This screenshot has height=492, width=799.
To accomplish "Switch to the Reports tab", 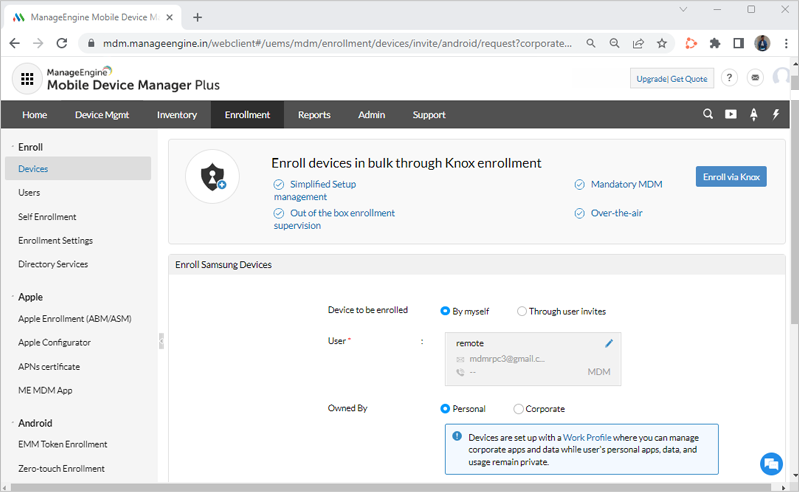I will tap(313, 115).
